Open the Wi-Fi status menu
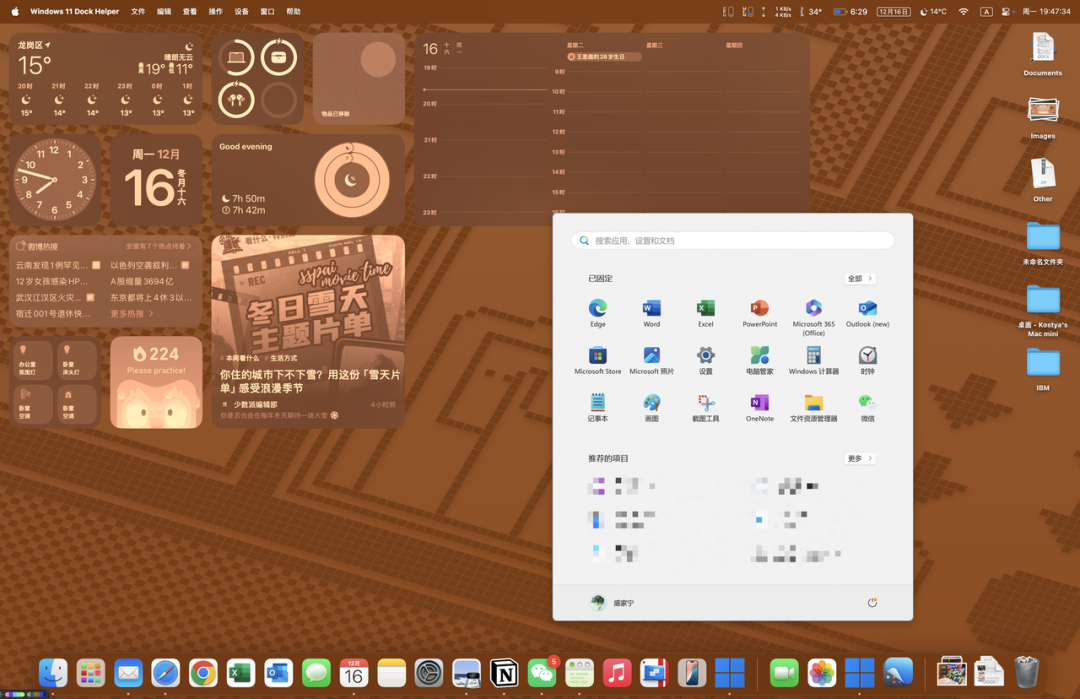Image resolution: width=1080 pixels, height=699 pixels. (964, 11)
